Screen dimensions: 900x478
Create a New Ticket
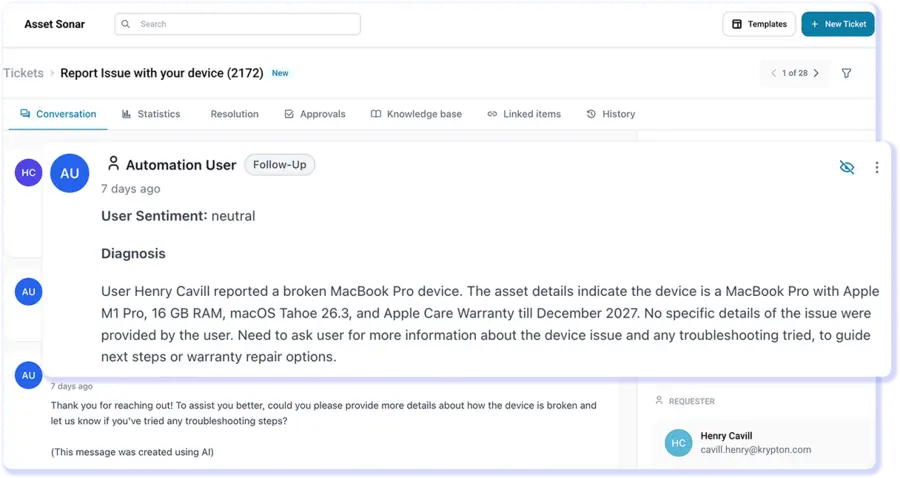point(838,24)
